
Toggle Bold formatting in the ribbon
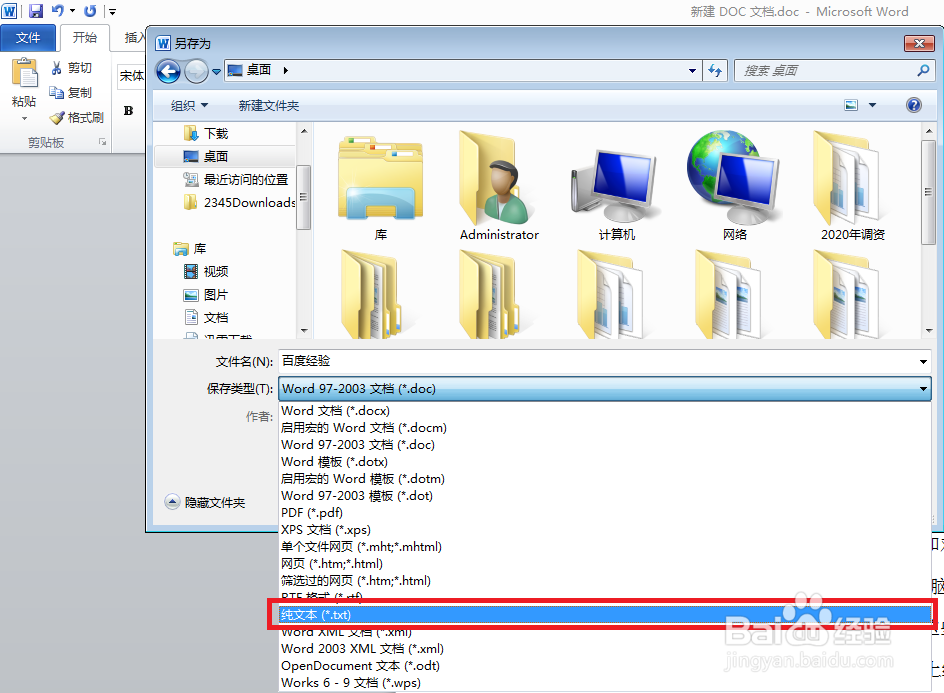(x=128, y=111)
